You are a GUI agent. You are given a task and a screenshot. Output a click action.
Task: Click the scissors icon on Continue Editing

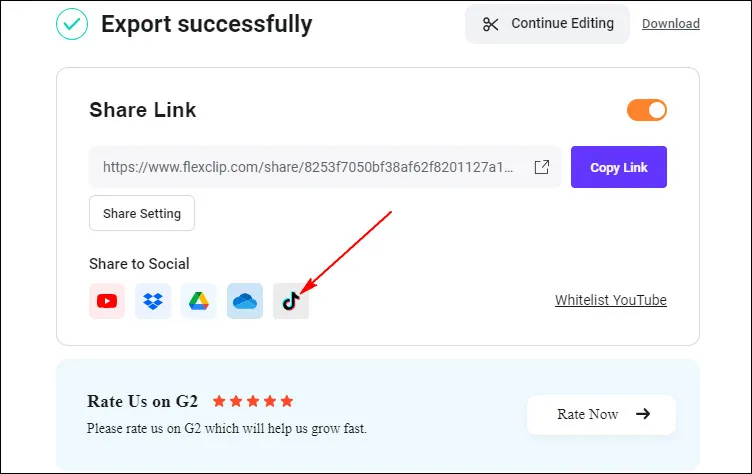click(x=490, y=24)
